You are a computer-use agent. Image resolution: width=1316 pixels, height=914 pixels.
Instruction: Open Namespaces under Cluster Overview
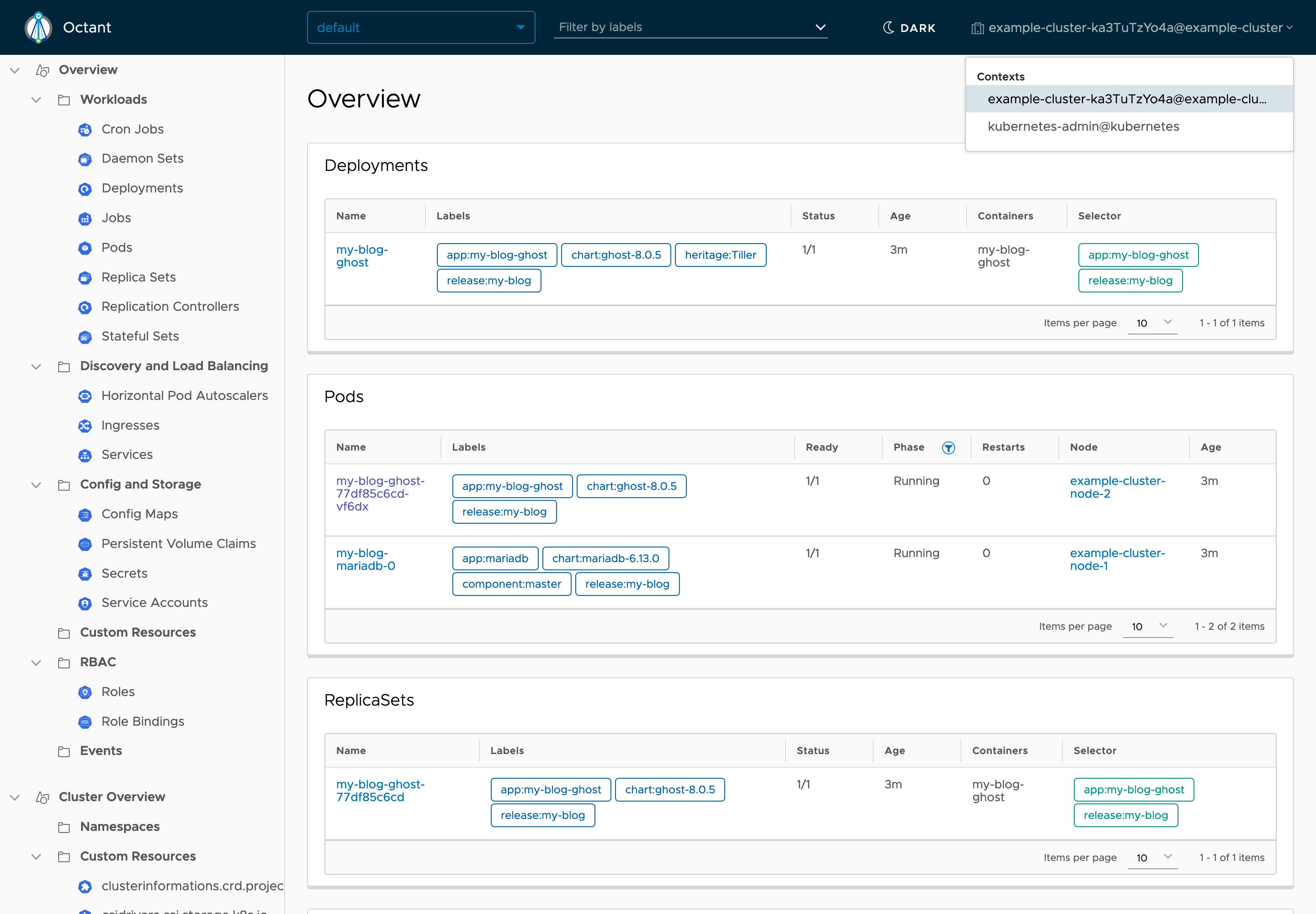tap(119, 826)
